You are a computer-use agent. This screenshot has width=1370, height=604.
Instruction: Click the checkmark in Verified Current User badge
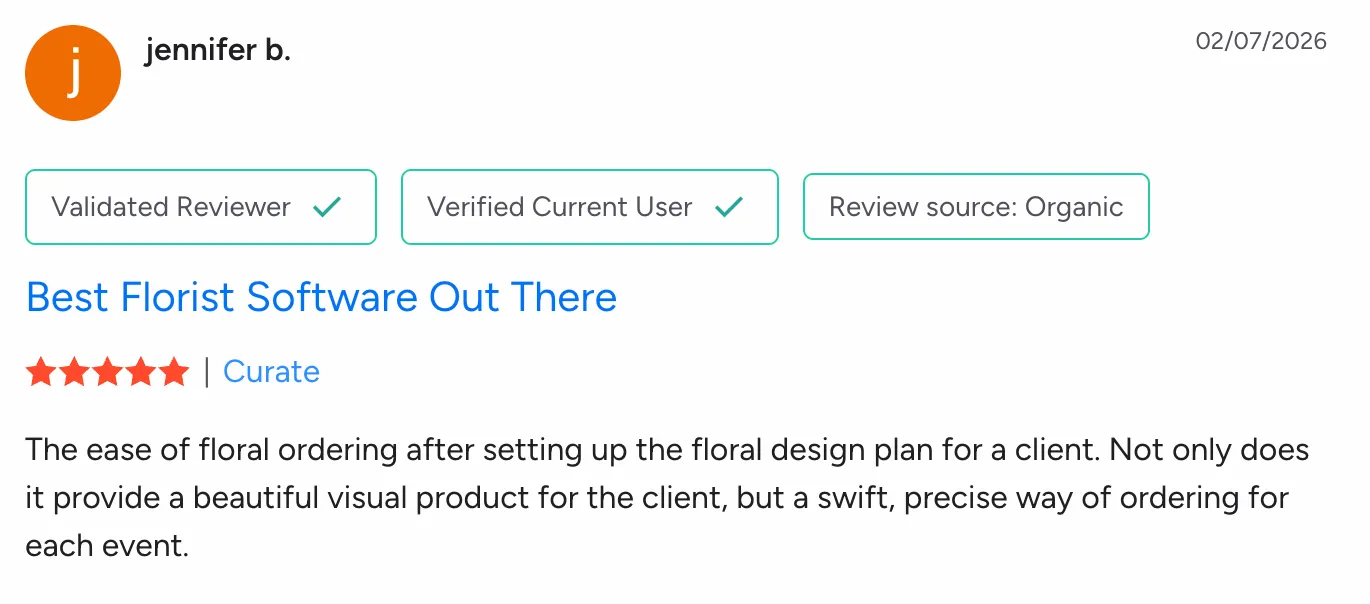[731, 207]
